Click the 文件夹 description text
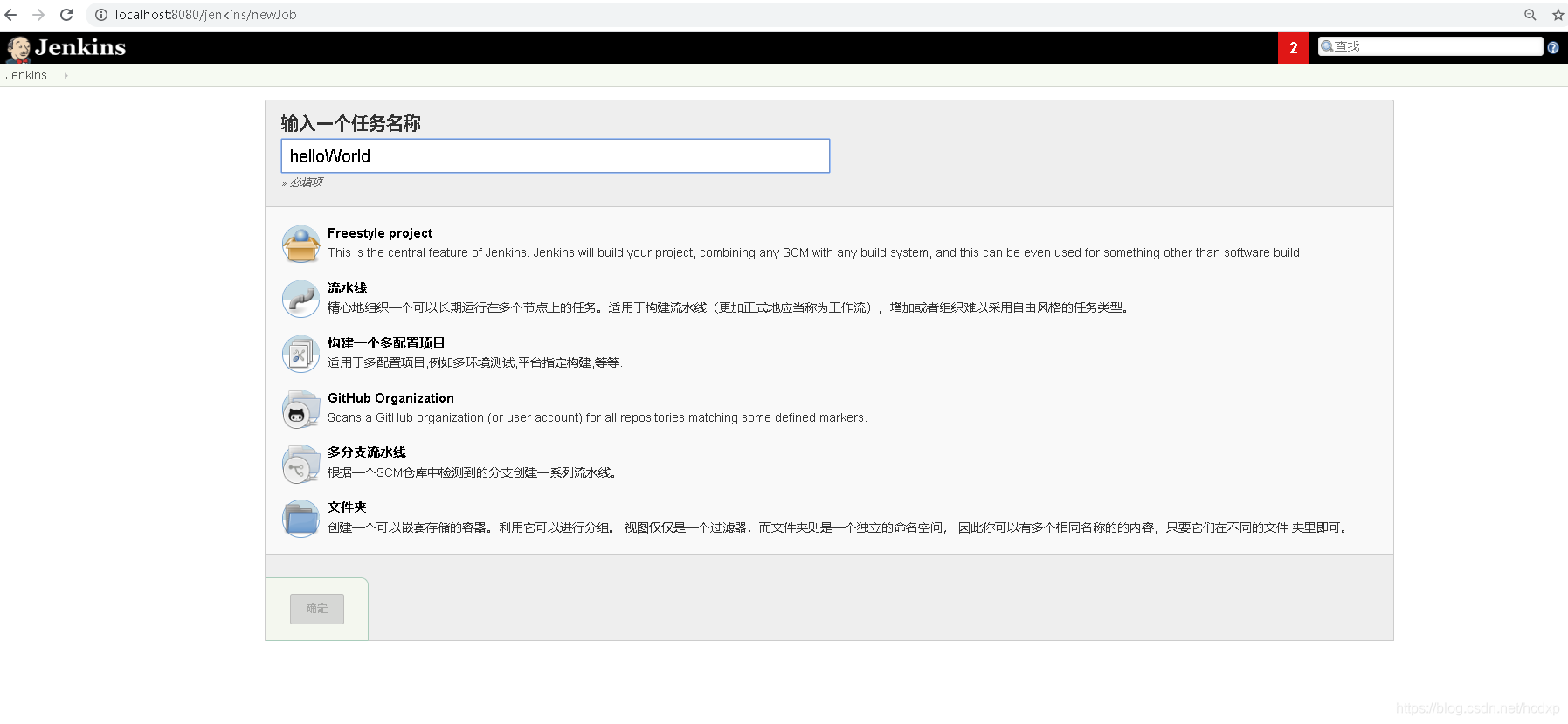This screenshot has width=1568, height=724. pos(838,528)
